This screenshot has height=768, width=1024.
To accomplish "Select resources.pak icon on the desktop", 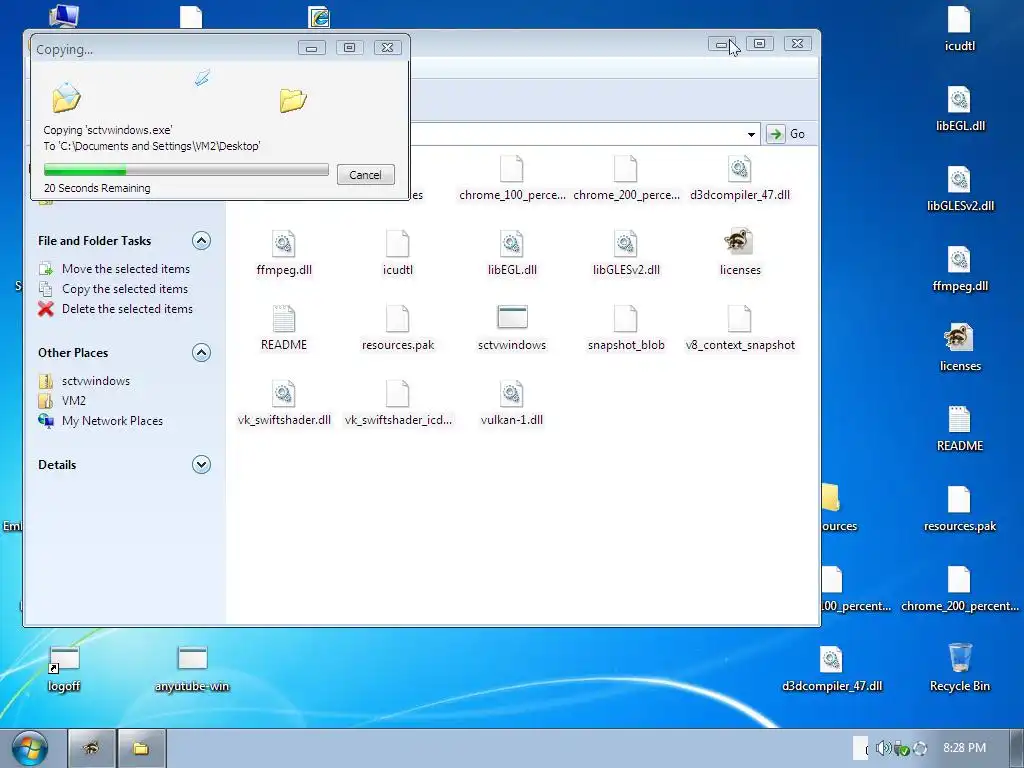I will 959,509.
